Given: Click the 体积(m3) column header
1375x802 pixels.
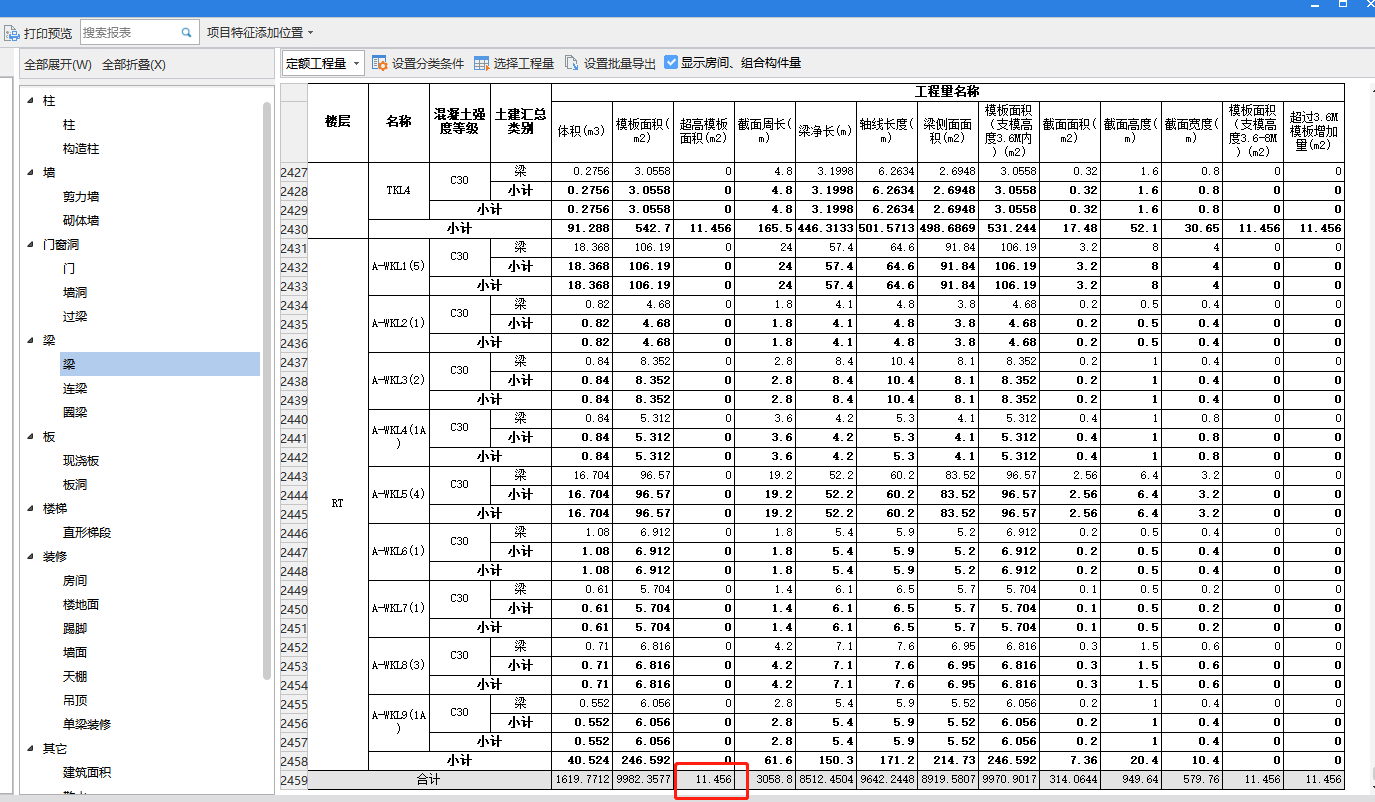Looking at the screenshot, I should 582,131.
